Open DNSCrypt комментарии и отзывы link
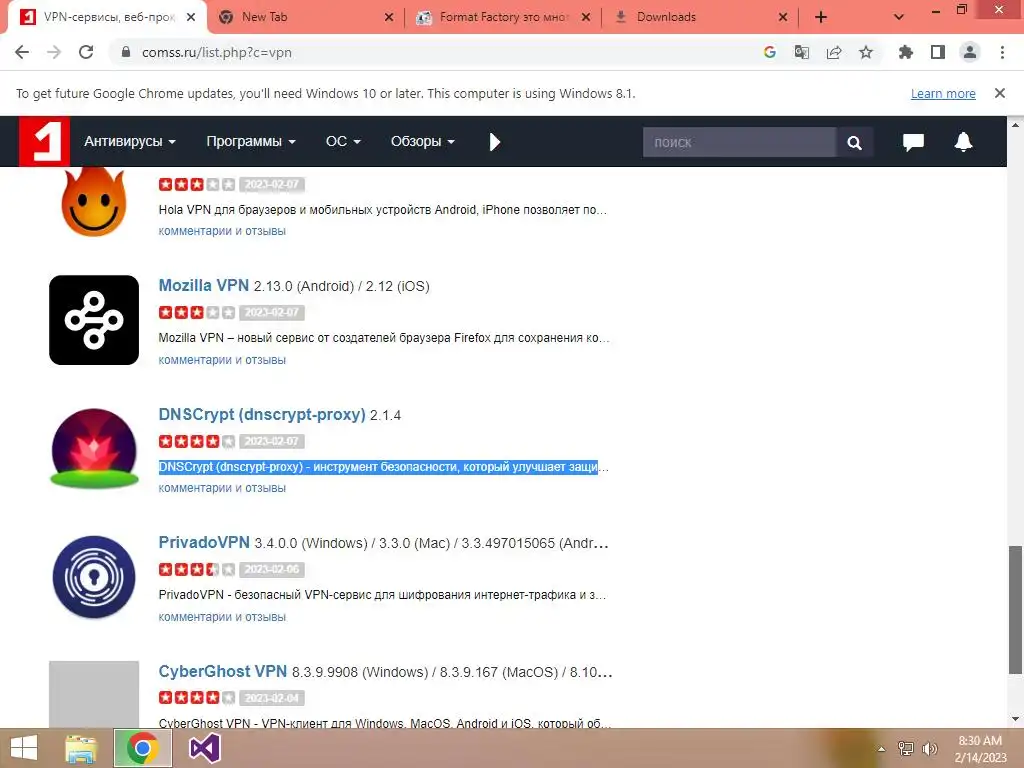The image size is (1024, 768). coord(222,488)
